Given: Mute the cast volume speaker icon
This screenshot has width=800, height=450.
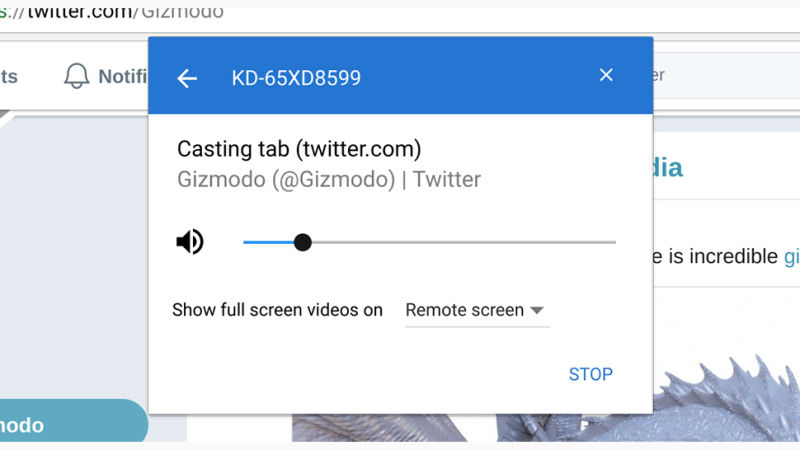Looking at the screenshot, I should point(190,241).
